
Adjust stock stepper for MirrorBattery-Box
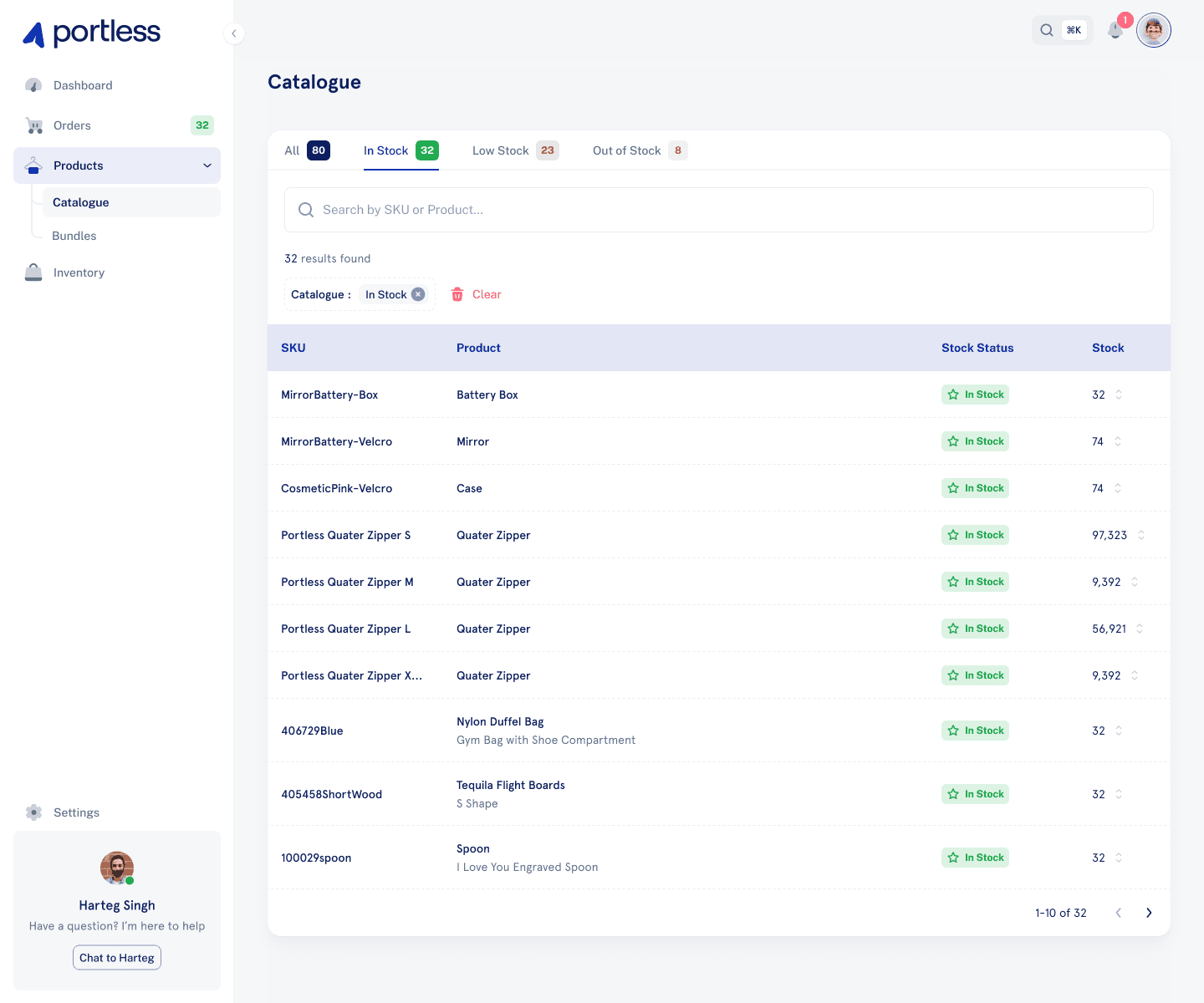coord(1119,395)
